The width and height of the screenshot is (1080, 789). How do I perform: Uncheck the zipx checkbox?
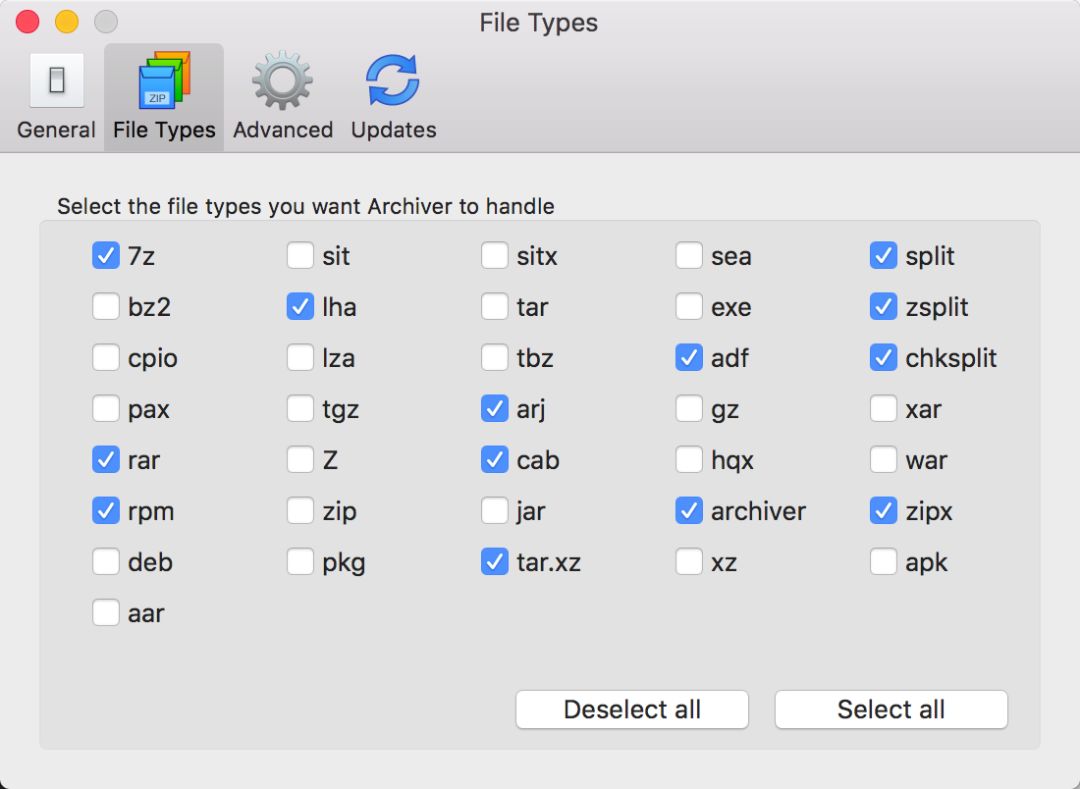[883, 511]
